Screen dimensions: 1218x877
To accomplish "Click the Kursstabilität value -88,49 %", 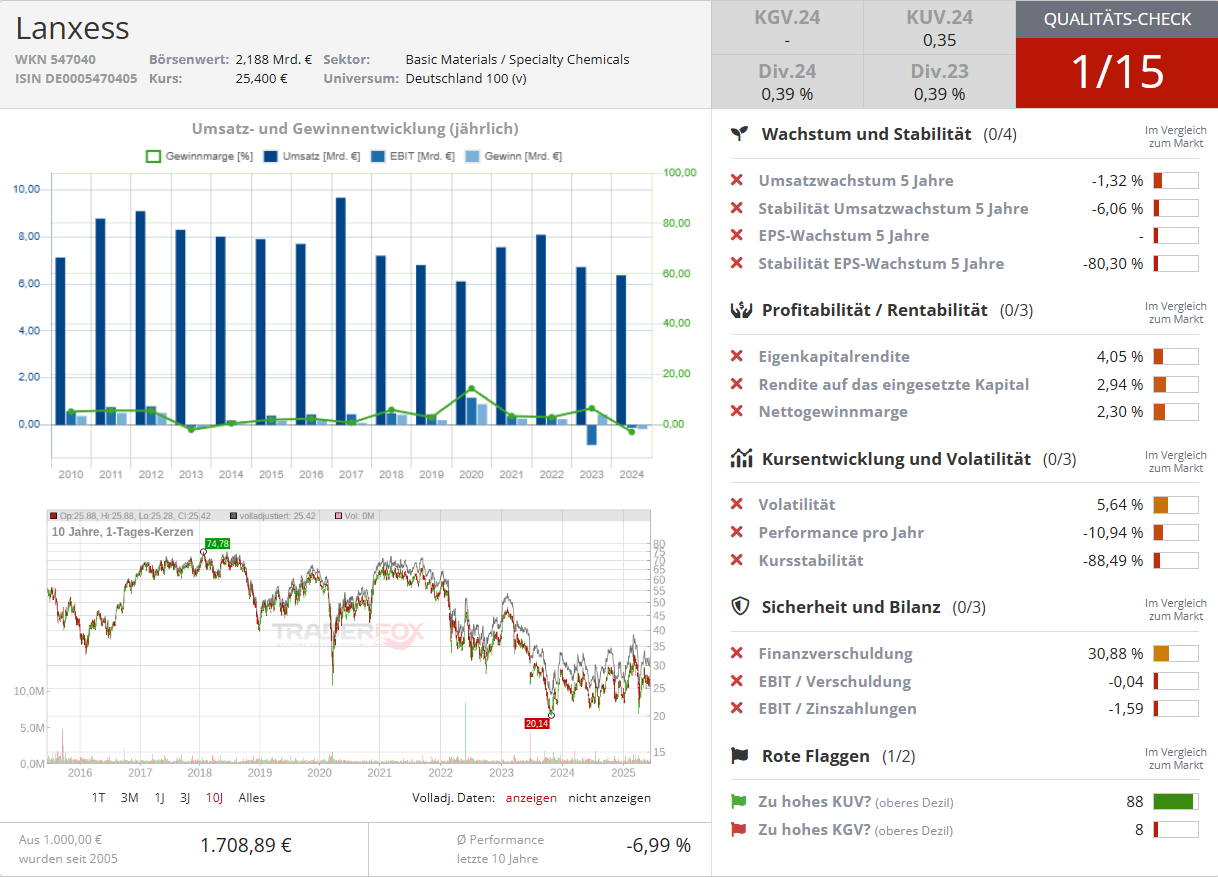I will [1113, 560].
